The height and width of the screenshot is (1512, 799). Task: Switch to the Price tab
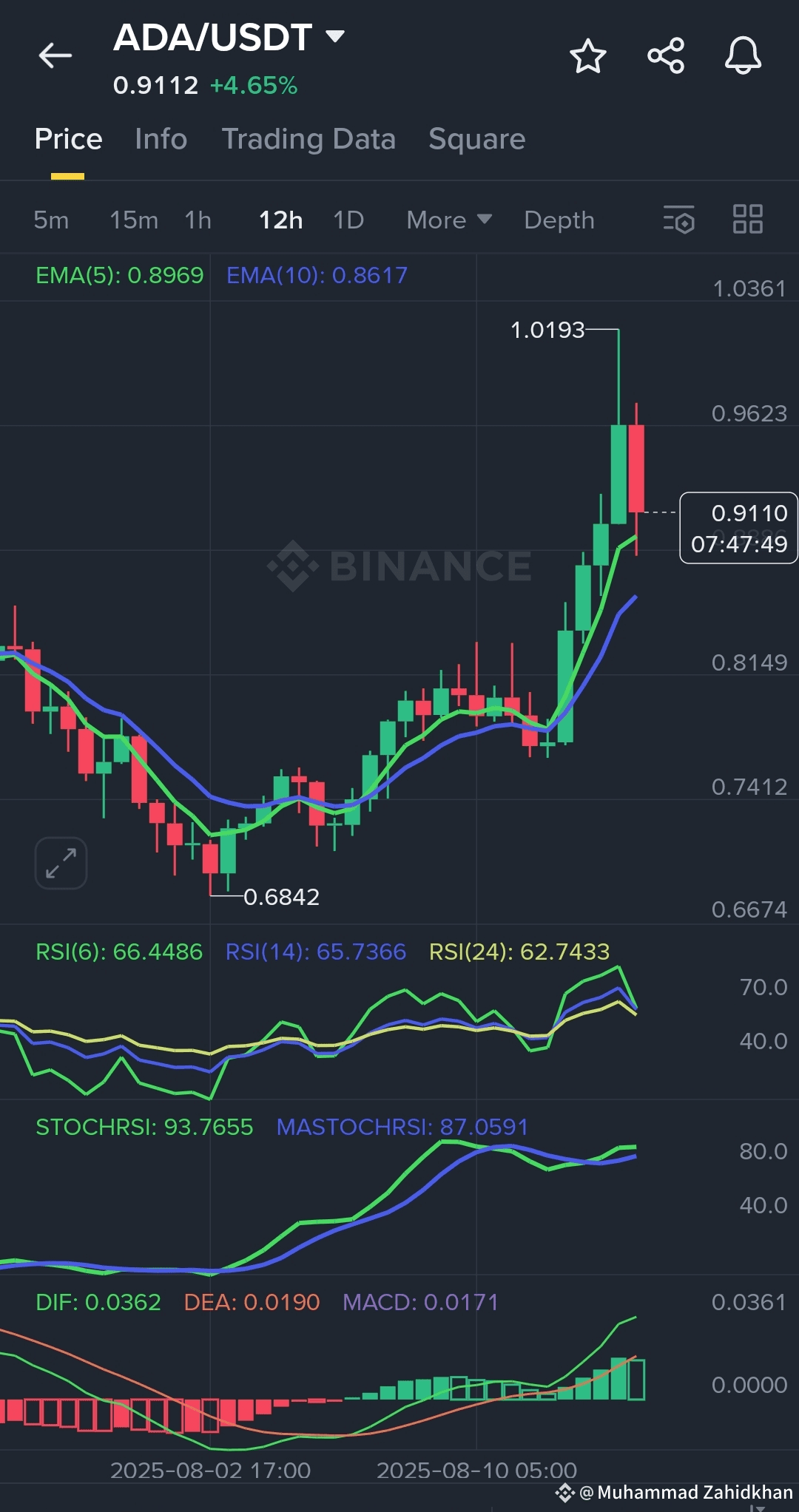tap(68, 139)
